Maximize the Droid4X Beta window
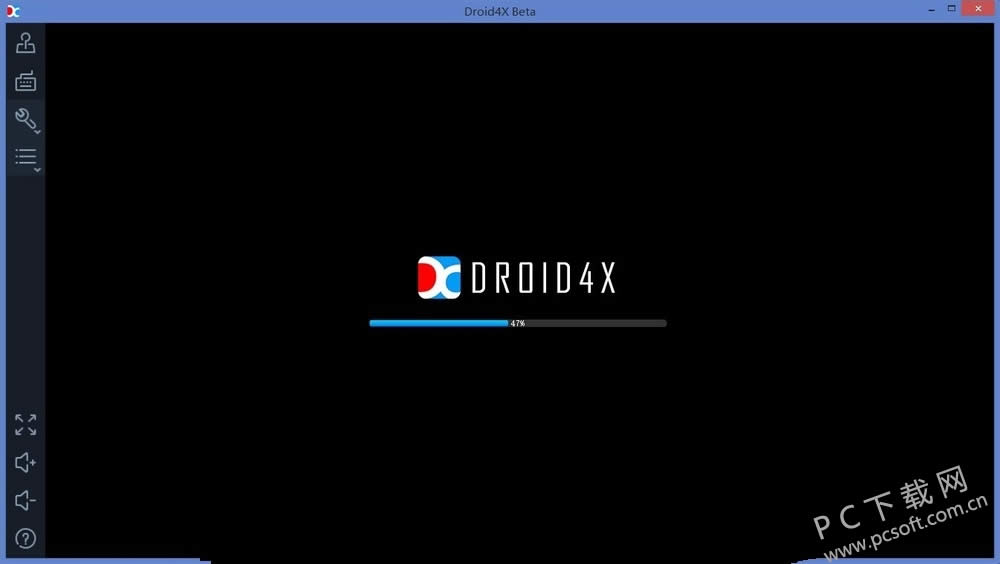 [949, 8]
